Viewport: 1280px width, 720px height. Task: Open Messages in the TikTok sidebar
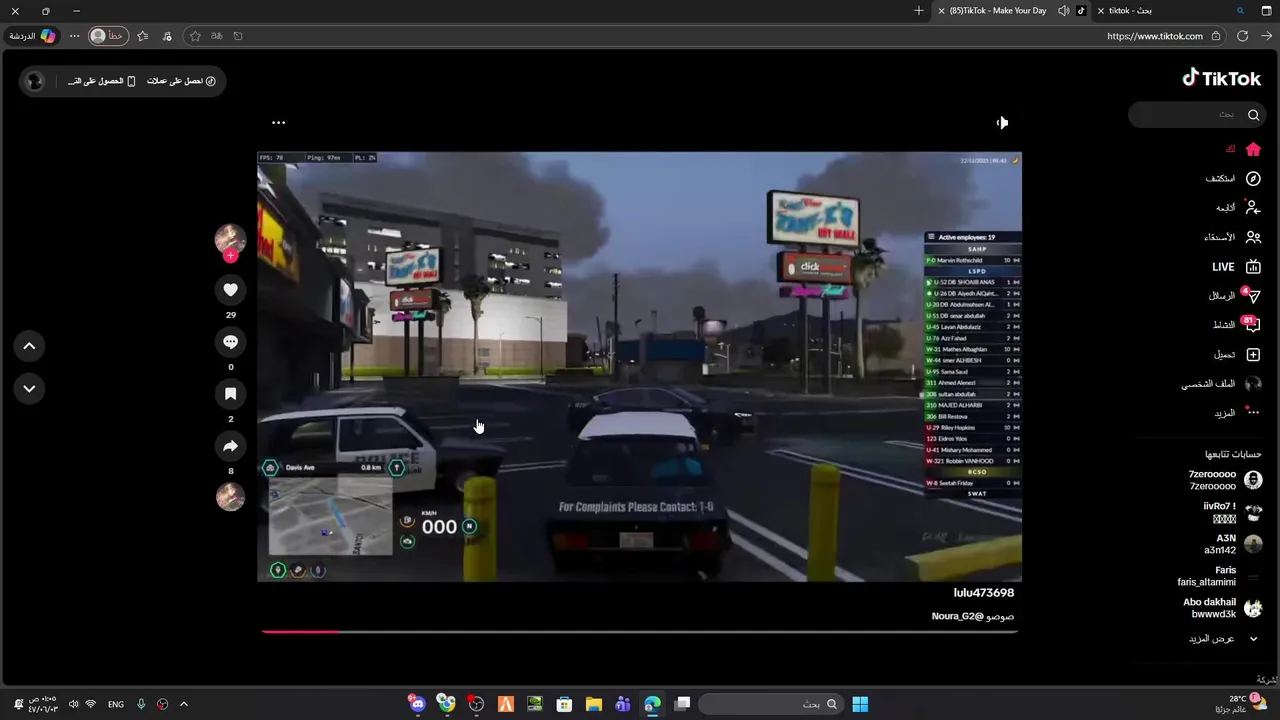1235,296
